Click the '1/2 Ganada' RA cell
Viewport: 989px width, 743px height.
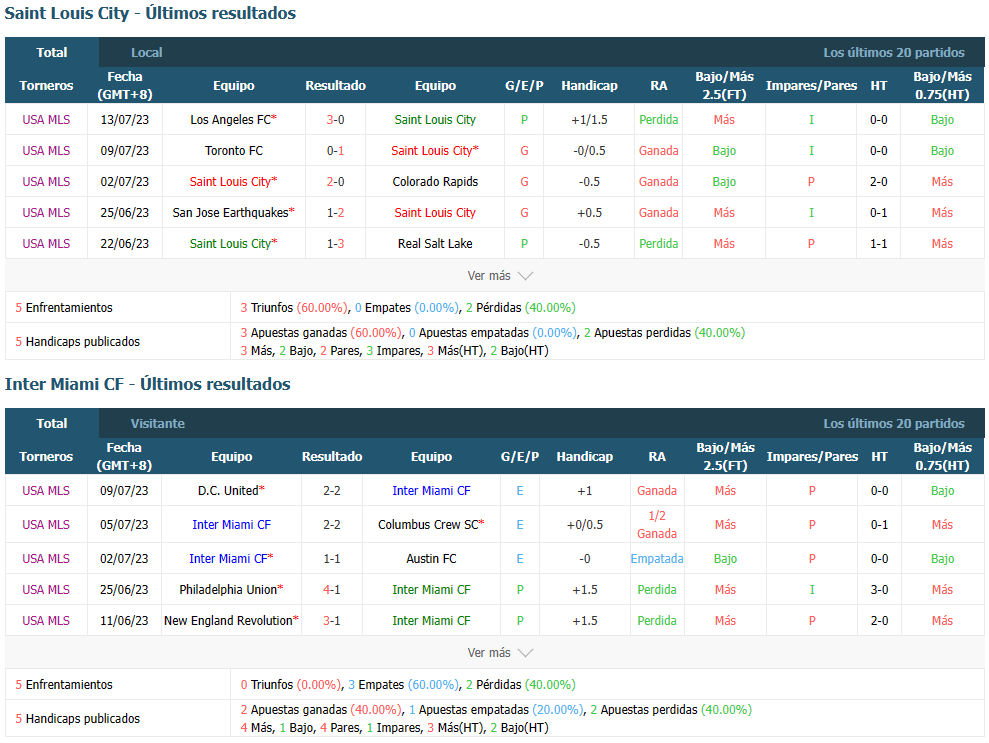pos(657,524)
